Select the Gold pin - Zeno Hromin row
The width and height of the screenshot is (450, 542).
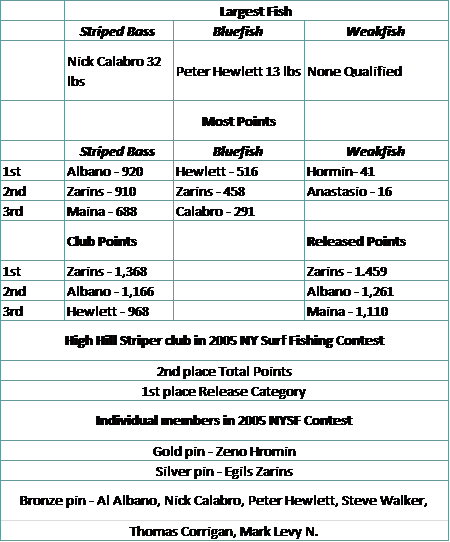tap(224, 451)
